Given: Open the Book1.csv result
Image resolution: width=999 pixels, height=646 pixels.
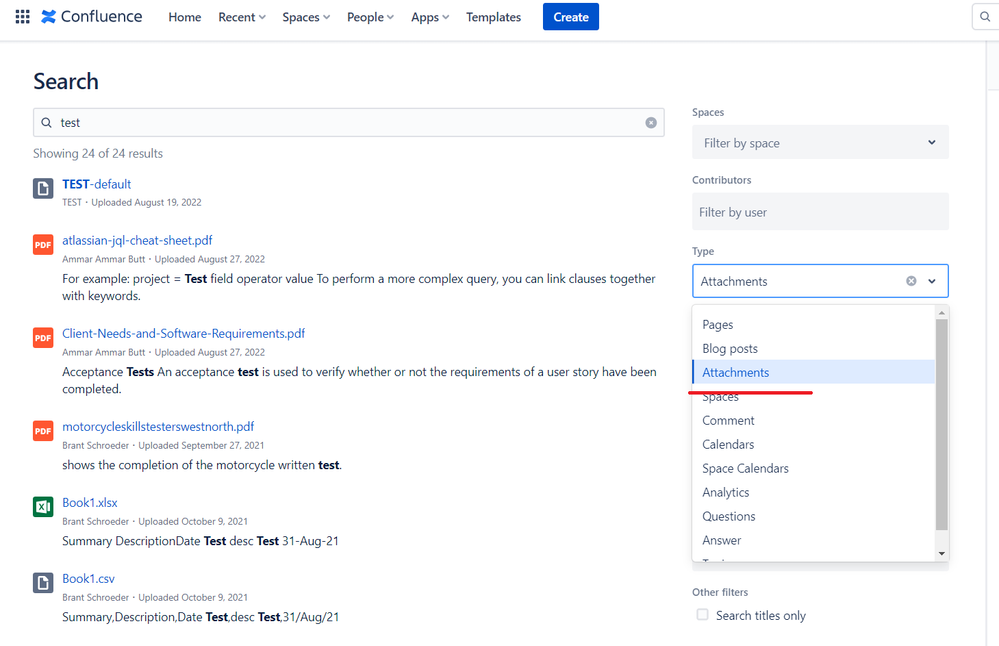Looking at the screenshot, I should click(x=89, y=578).
